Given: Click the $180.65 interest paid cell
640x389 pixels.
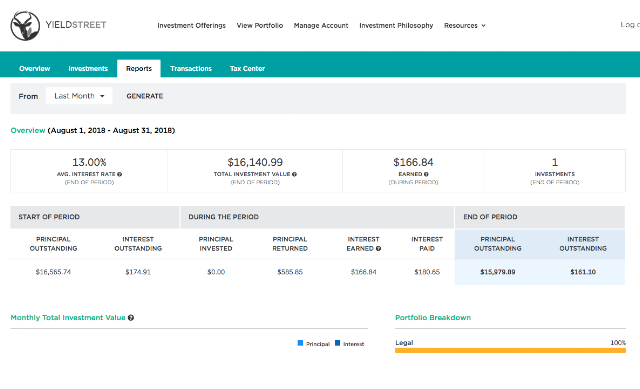Looking at the screenshot, I should pyautogui.click(x=427, y=272).
